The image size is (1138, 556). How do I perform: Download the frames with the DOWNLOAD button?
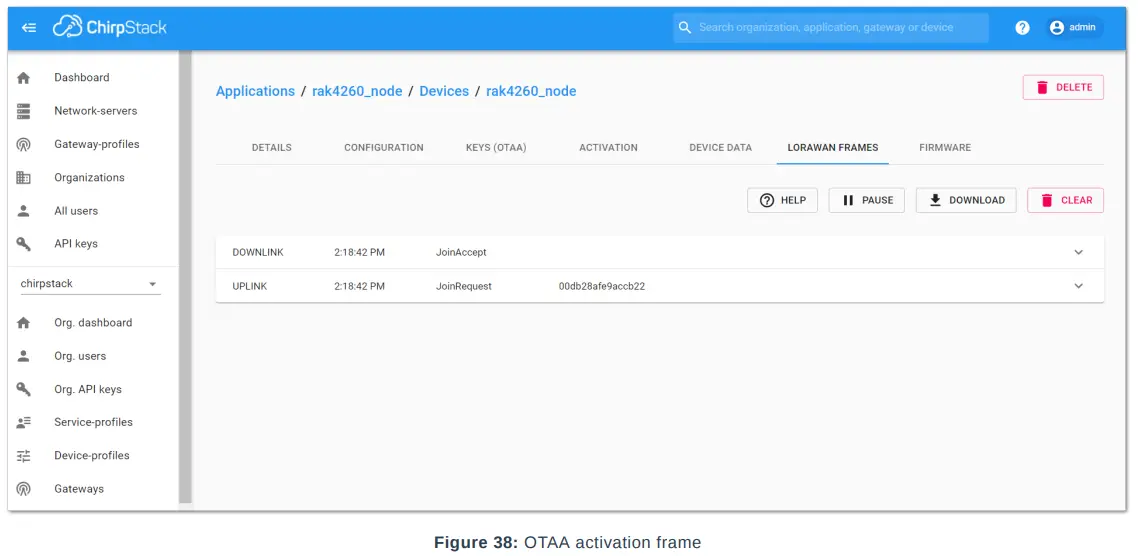tap(966, 200)
